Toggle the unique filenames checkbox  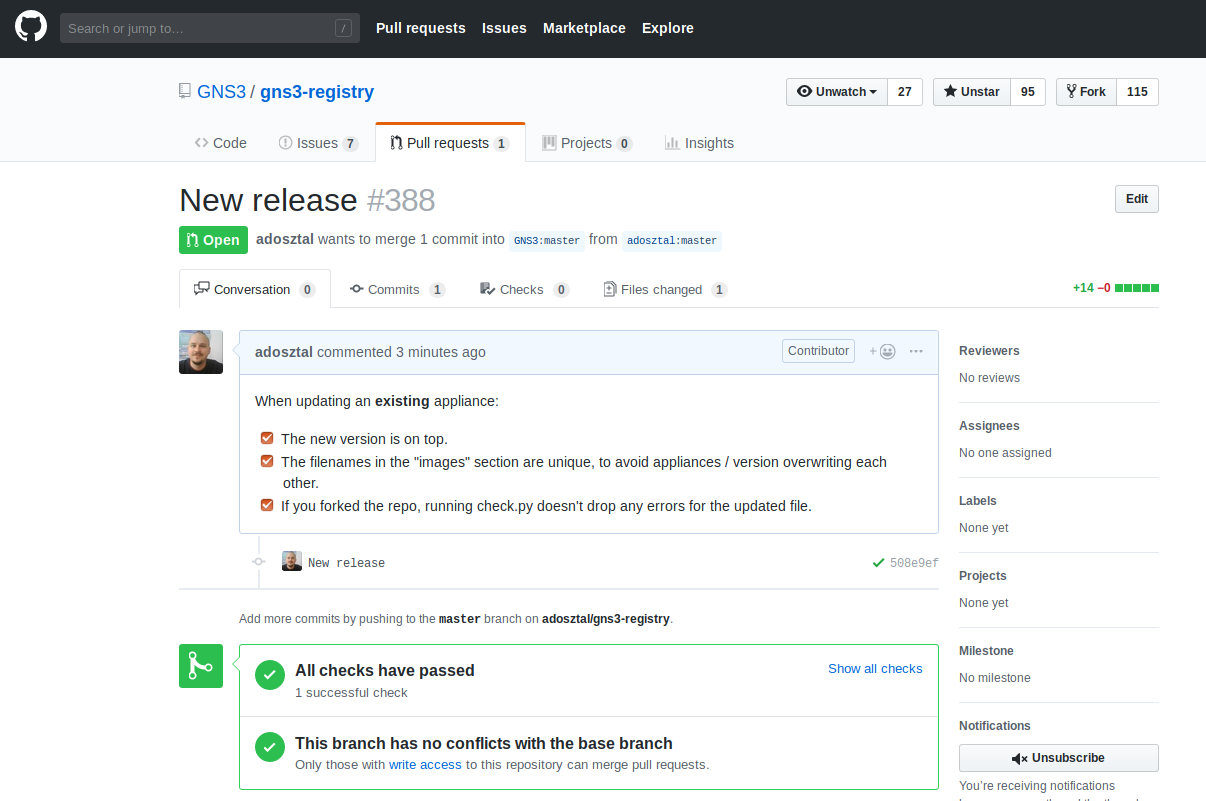267,461
